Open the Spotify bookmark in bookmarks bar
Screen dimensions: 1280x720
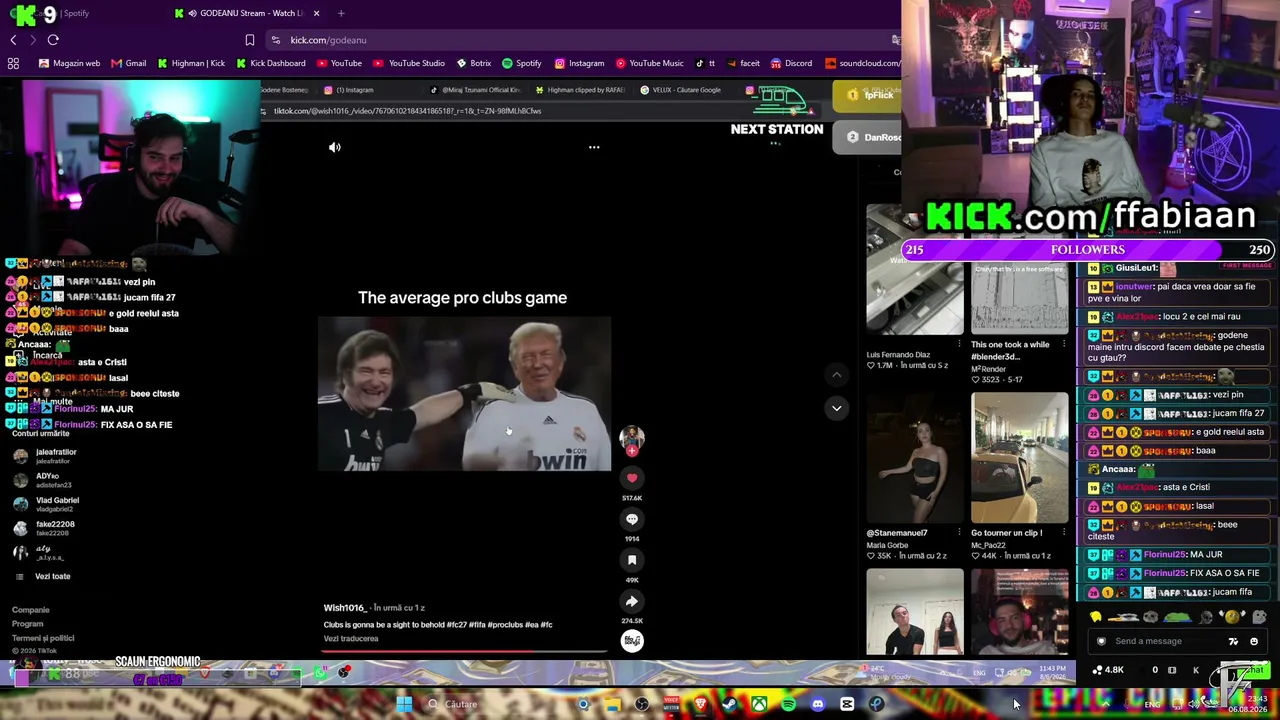522,63
